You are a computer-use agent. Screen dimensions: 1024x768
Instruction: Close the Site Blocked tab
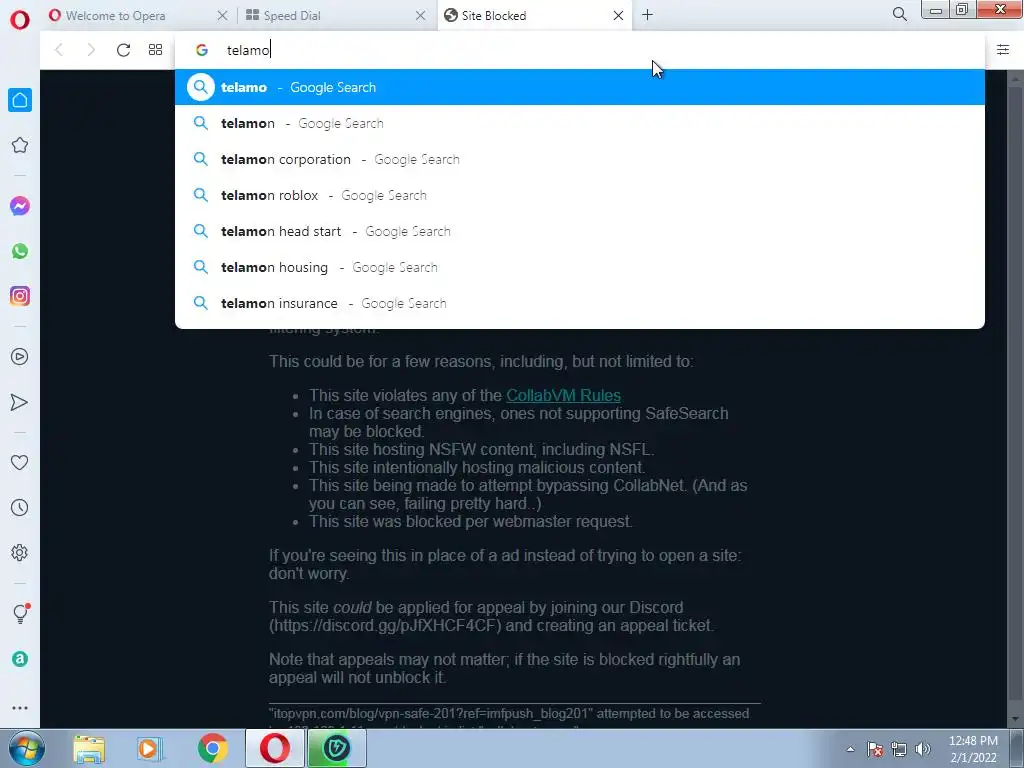(x=618, y=16)
